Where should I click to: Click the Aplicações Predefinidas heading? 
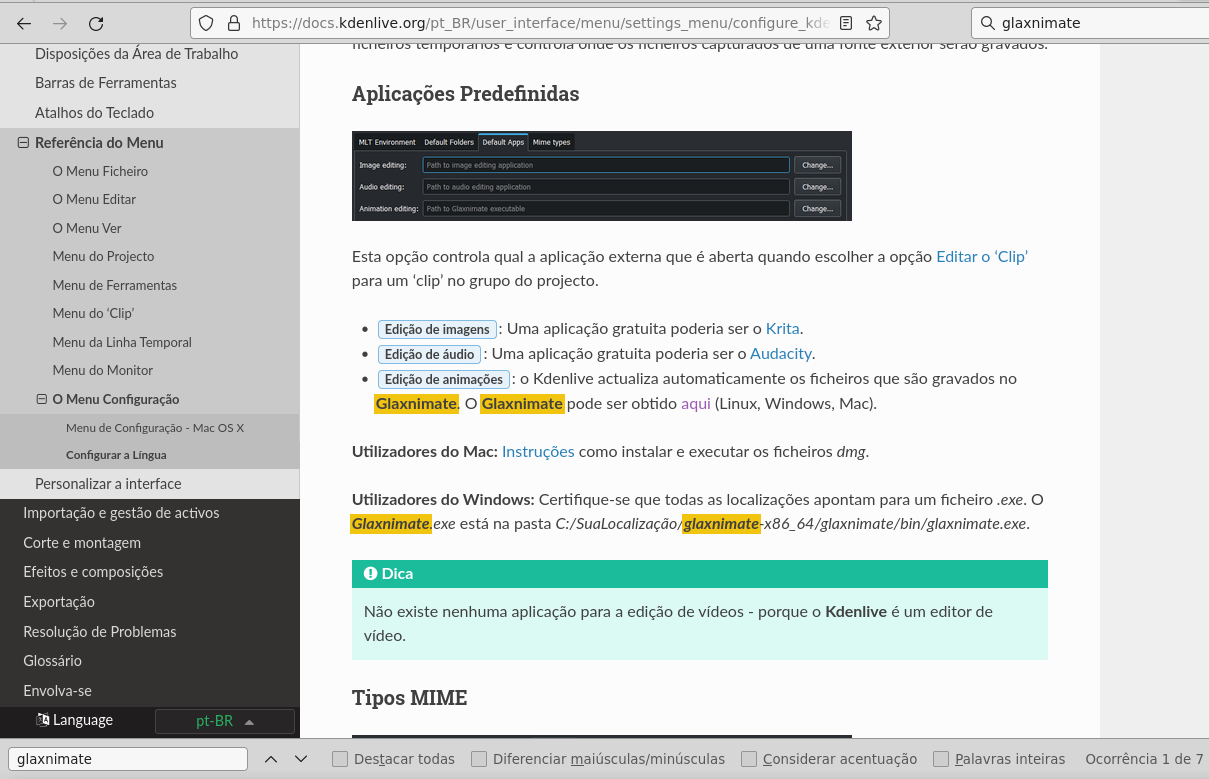[466, 94]
